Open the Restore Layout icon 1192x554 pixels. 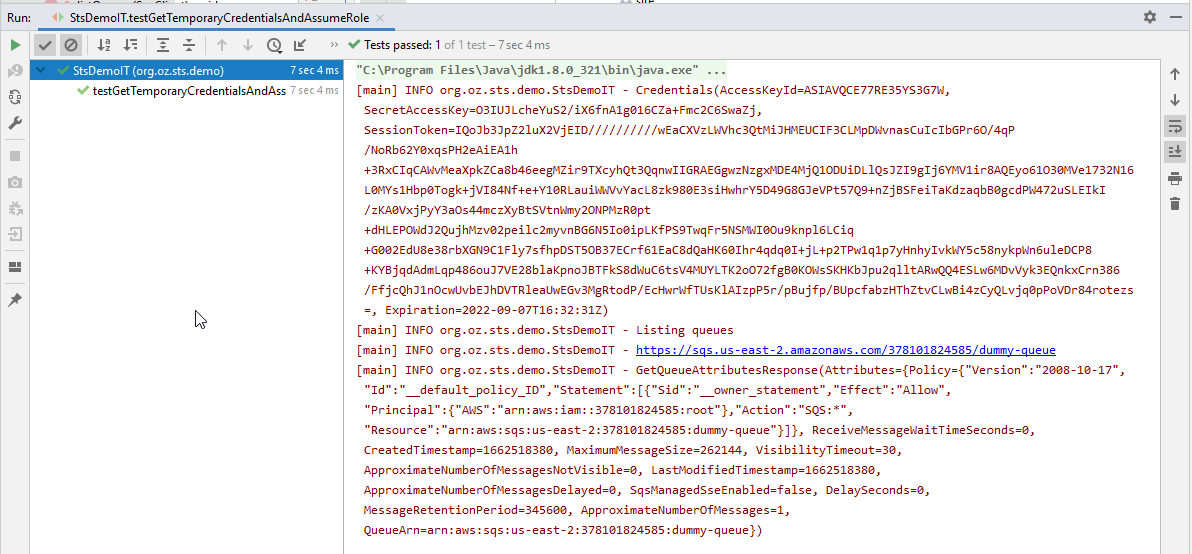pyautogui.click(x=14, y=267)
